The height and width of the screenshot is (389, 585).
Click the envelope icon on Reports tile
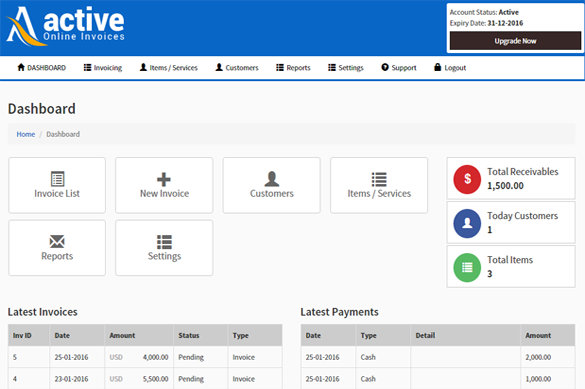click(x=57, y=242)
